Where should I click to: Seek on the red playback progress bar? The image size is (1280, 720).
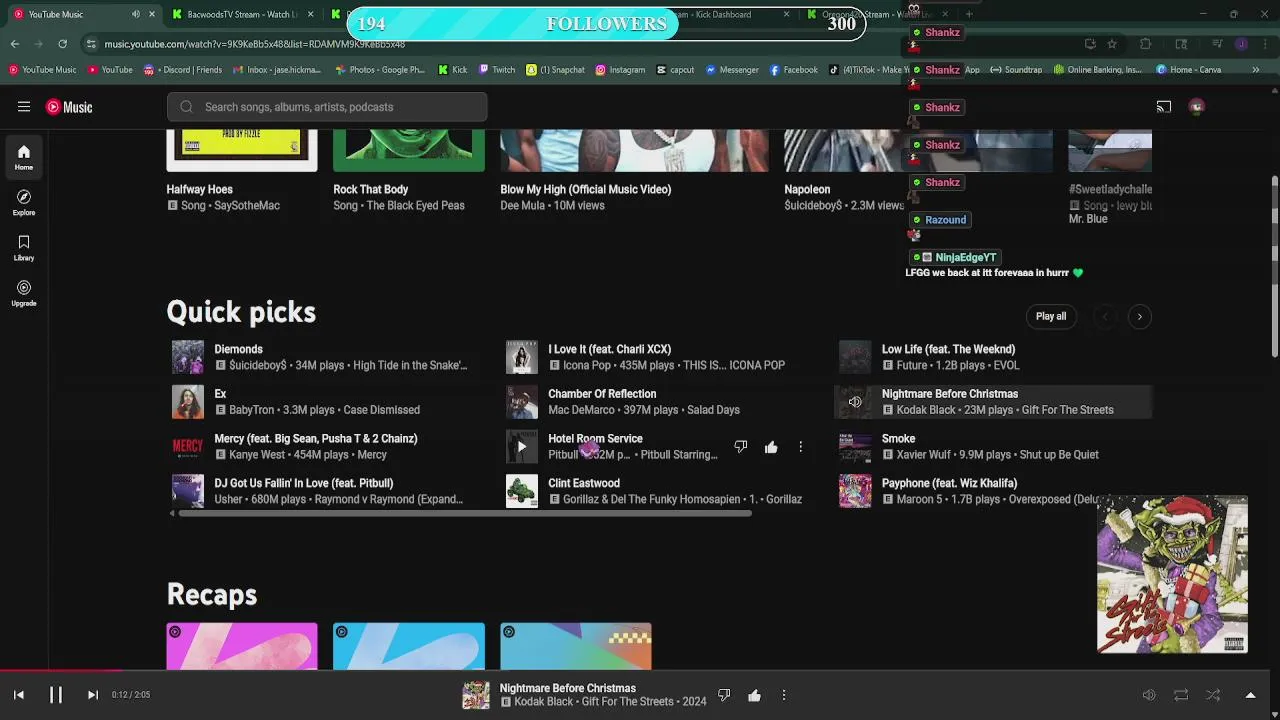coord(62,671)
